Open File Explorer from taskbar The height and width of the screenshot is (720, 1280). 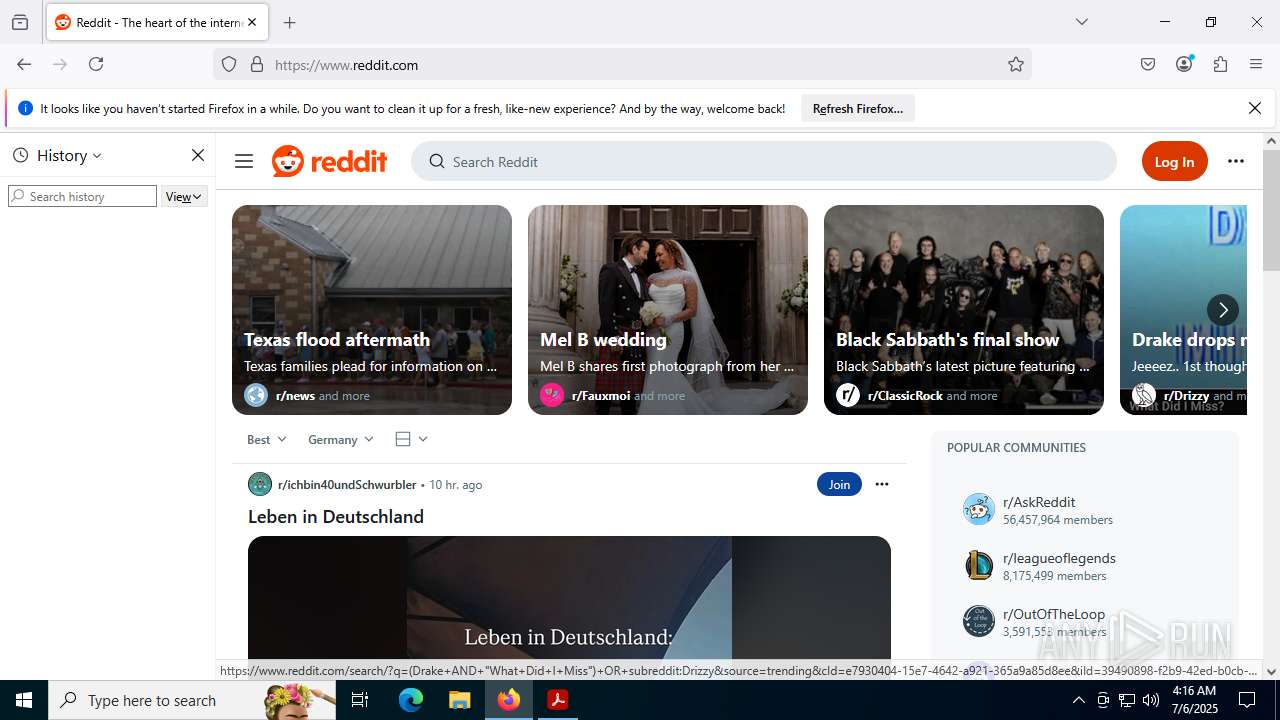click(460, 700)
